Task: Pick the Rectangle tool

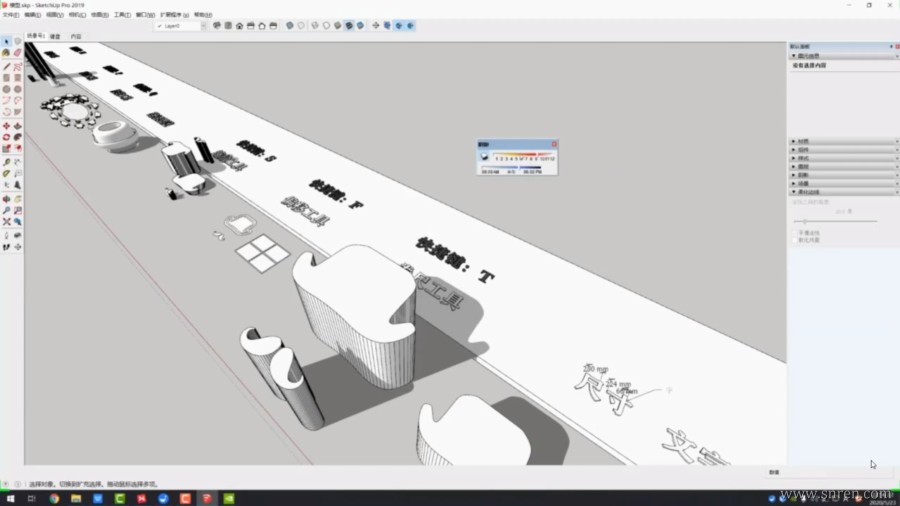Action: 6,77
